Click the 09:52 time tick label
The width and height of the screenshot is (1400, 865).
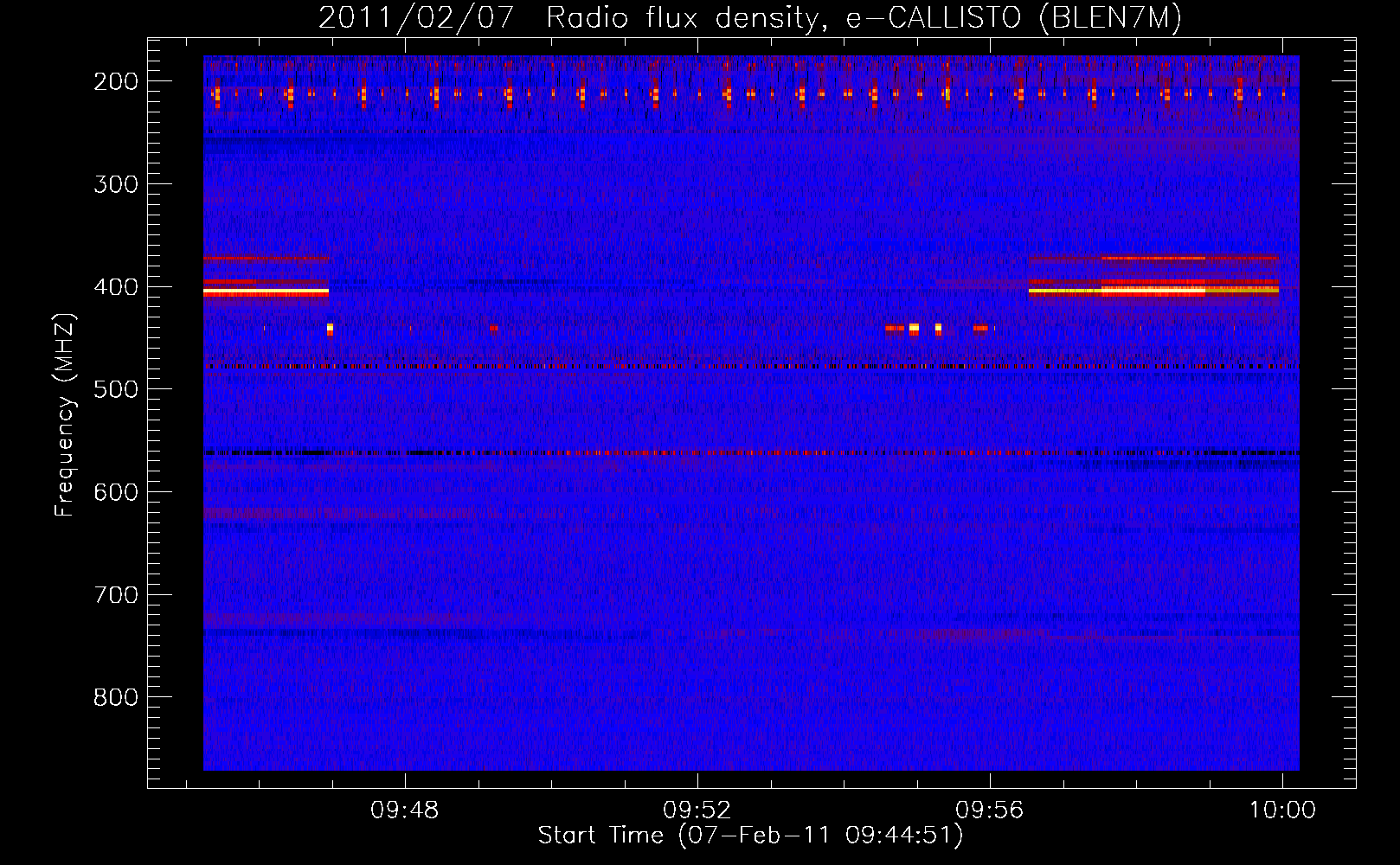pyautogui.click(x=697, y=811)
